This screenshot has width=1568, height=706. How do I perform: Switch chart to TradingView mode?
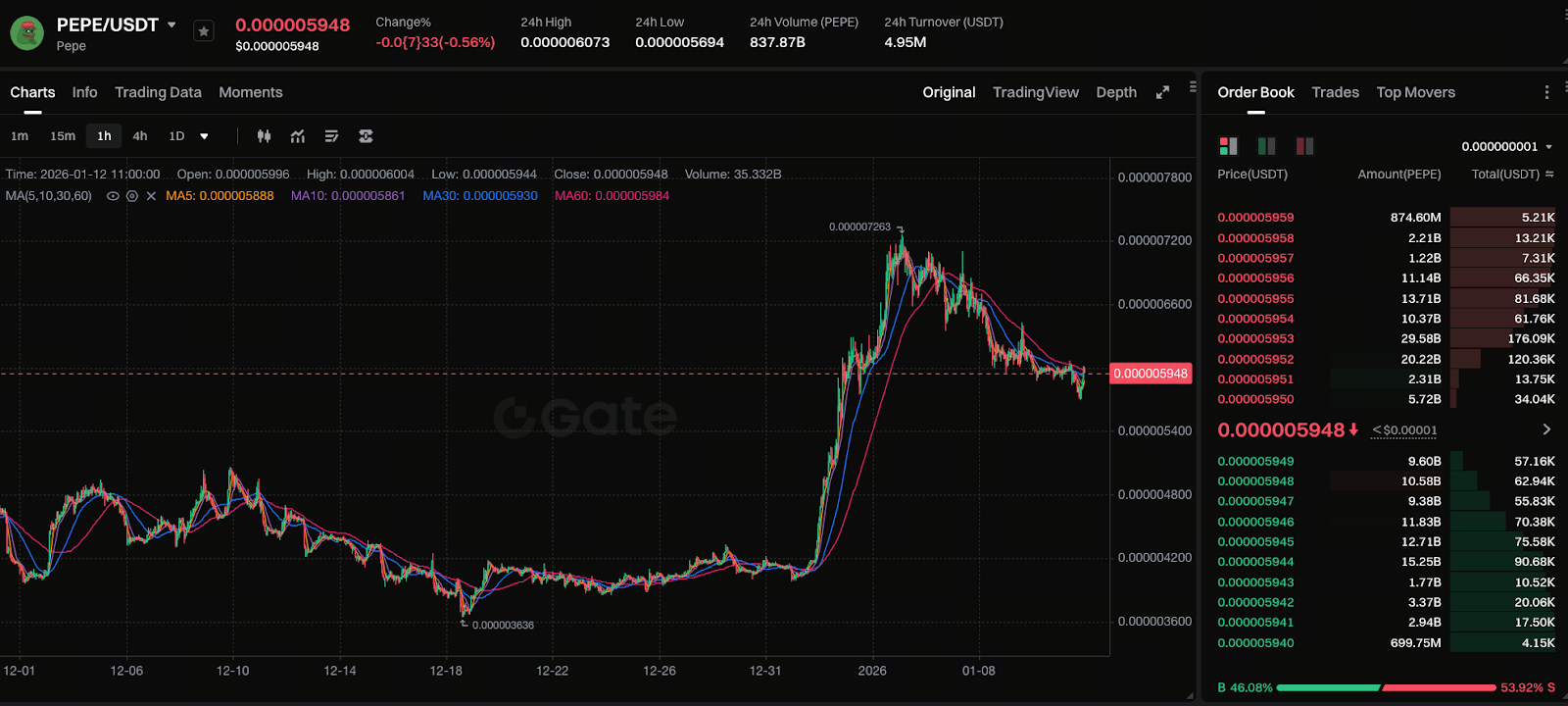click(1035, 92)
